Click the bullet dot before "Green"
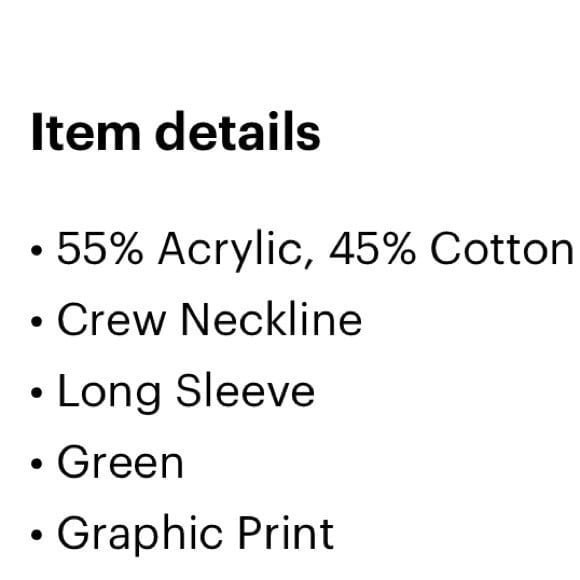The height and width of the screenshot is (580, 580). [37, 464]
